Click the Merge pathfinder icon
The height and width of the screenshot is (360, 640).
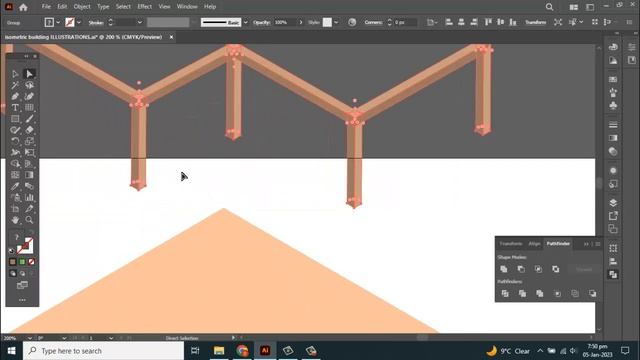(x=540, y=293)
